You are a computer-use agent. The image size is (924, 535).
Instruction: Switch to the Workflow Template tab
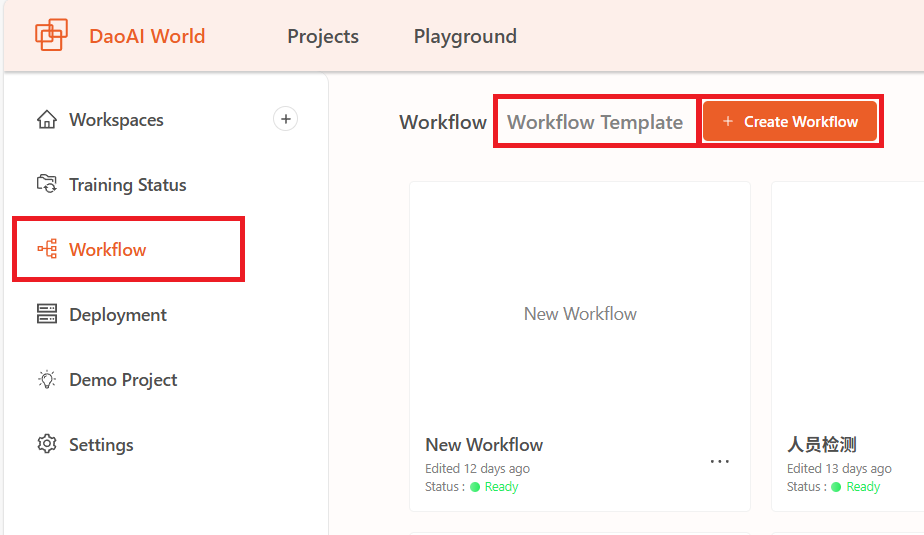[x=595, y=122]
